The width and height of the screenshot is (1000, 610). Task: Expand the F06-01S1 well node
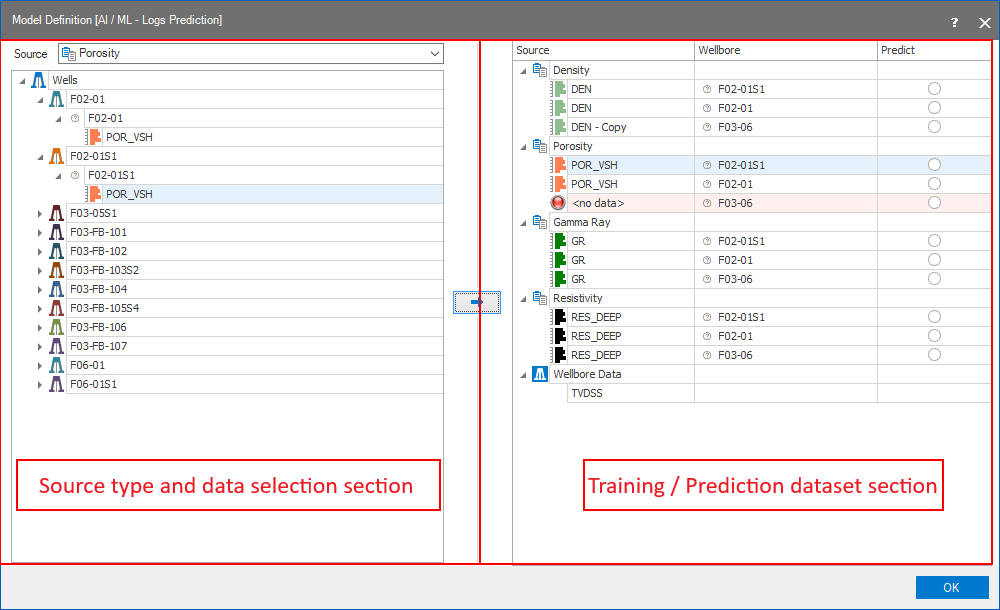pyautogui.click(x=40, y=384)
